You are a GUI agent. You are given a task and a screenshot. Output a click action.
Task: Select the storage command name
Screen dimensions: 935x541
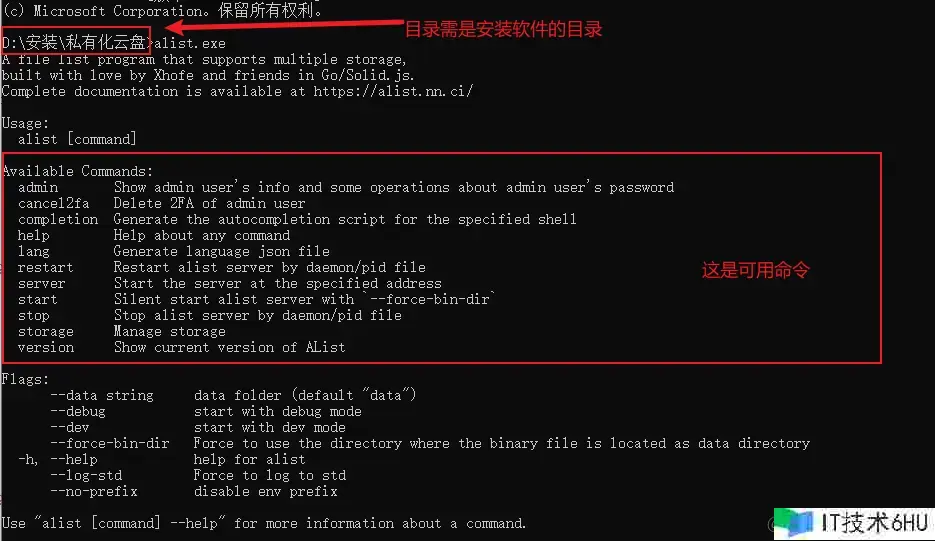click(x=46, y=331)
